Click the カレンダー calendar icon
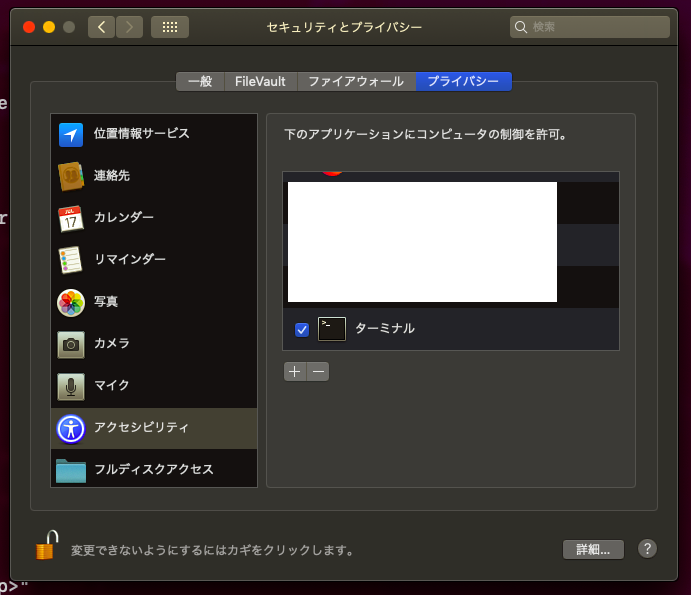Screen dimensions: 691x595 pos(71,219)
